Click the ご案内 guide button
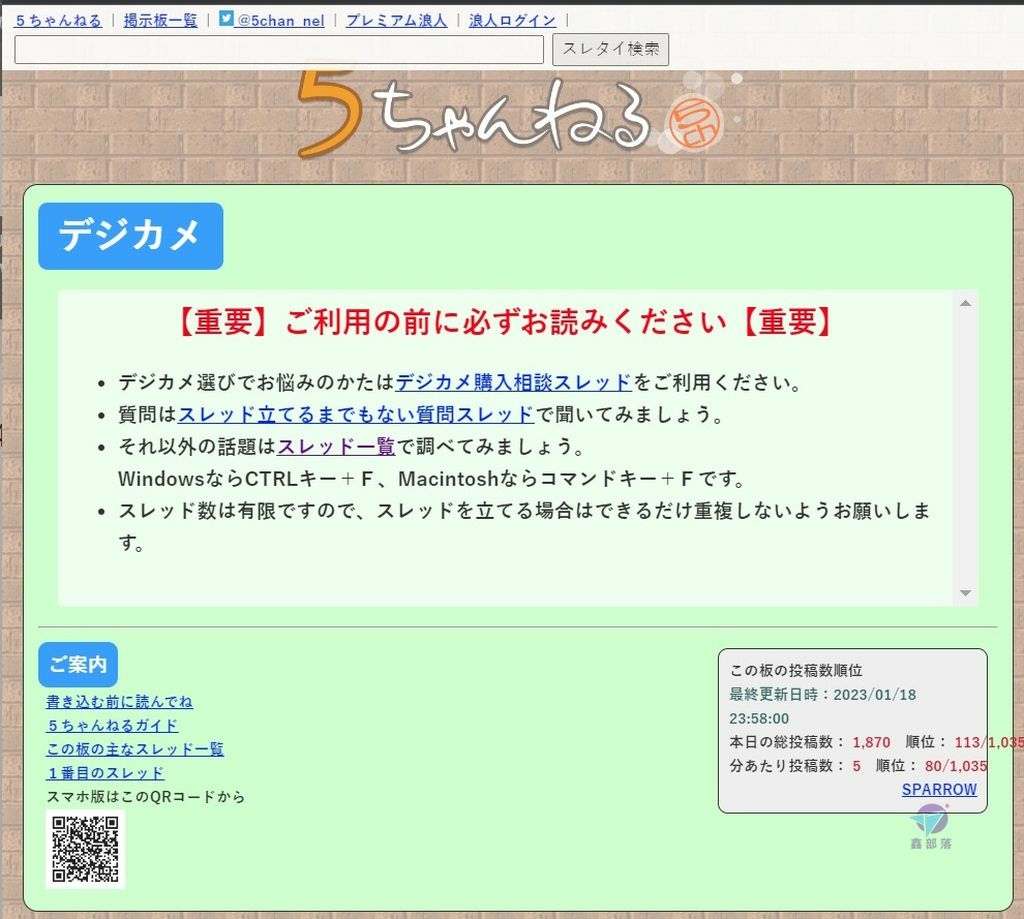 (x=78, y=664)
